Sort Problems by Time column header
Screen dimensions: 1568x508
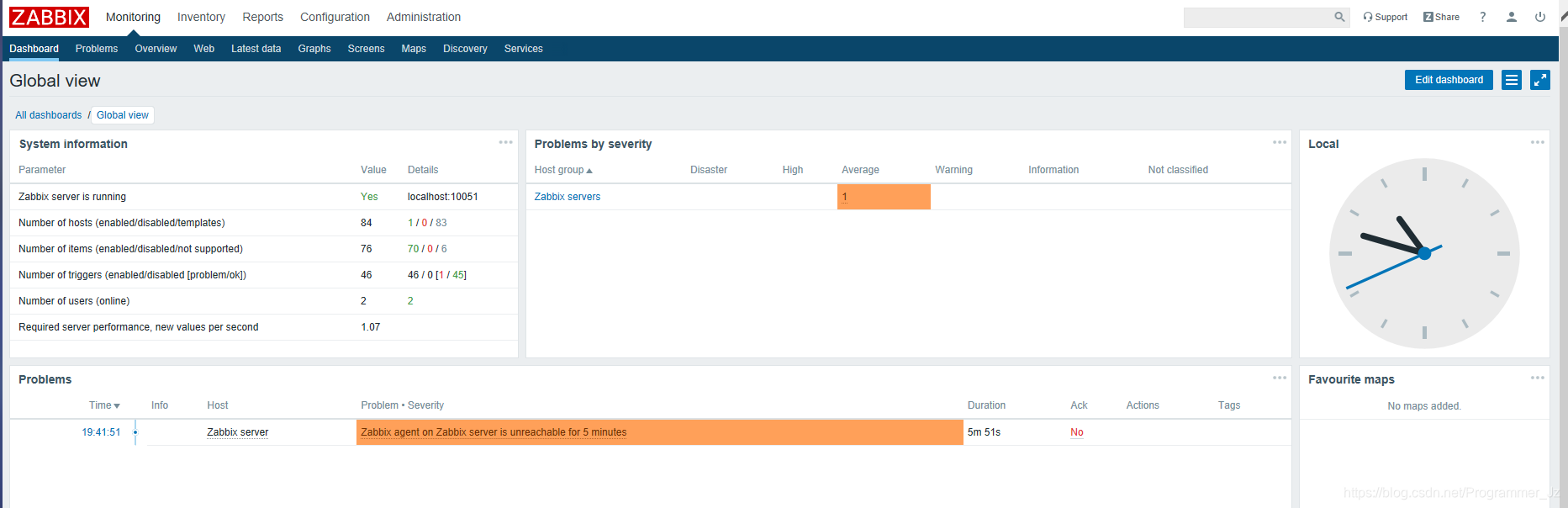click(104, 405)
